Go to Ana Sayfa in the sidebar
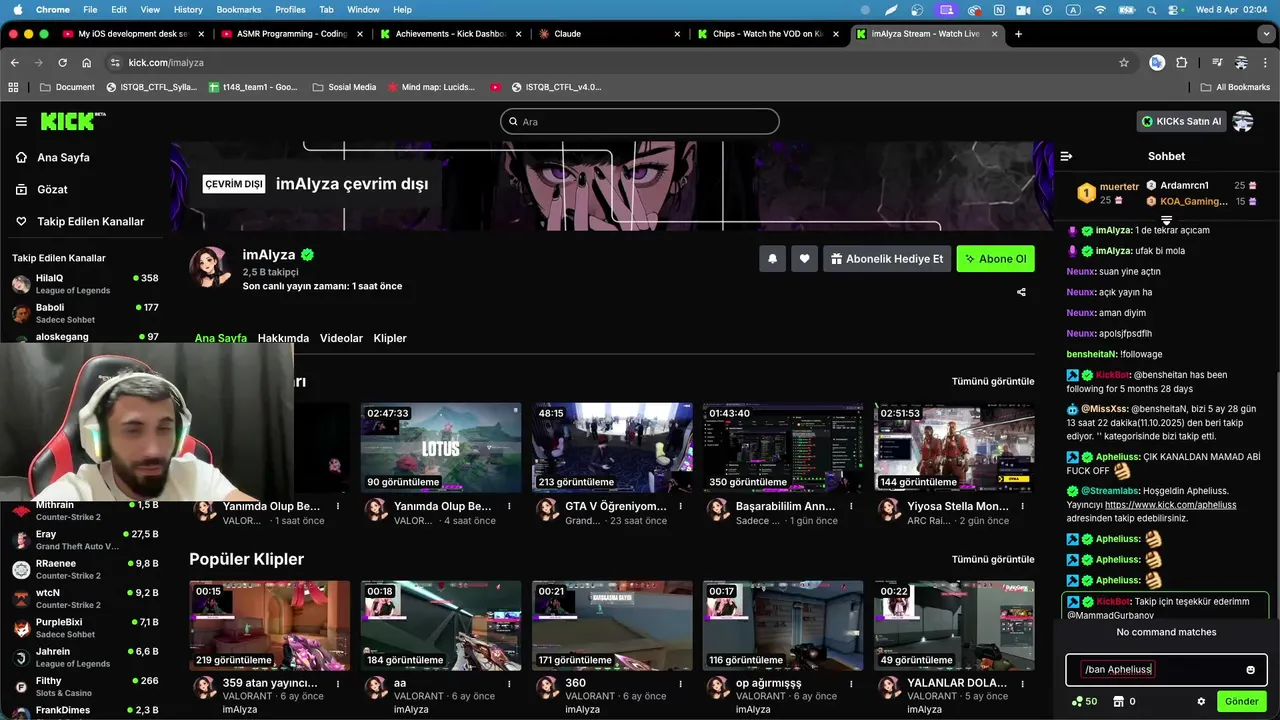Screen dimensions: 1280x720 pos(63,158)
